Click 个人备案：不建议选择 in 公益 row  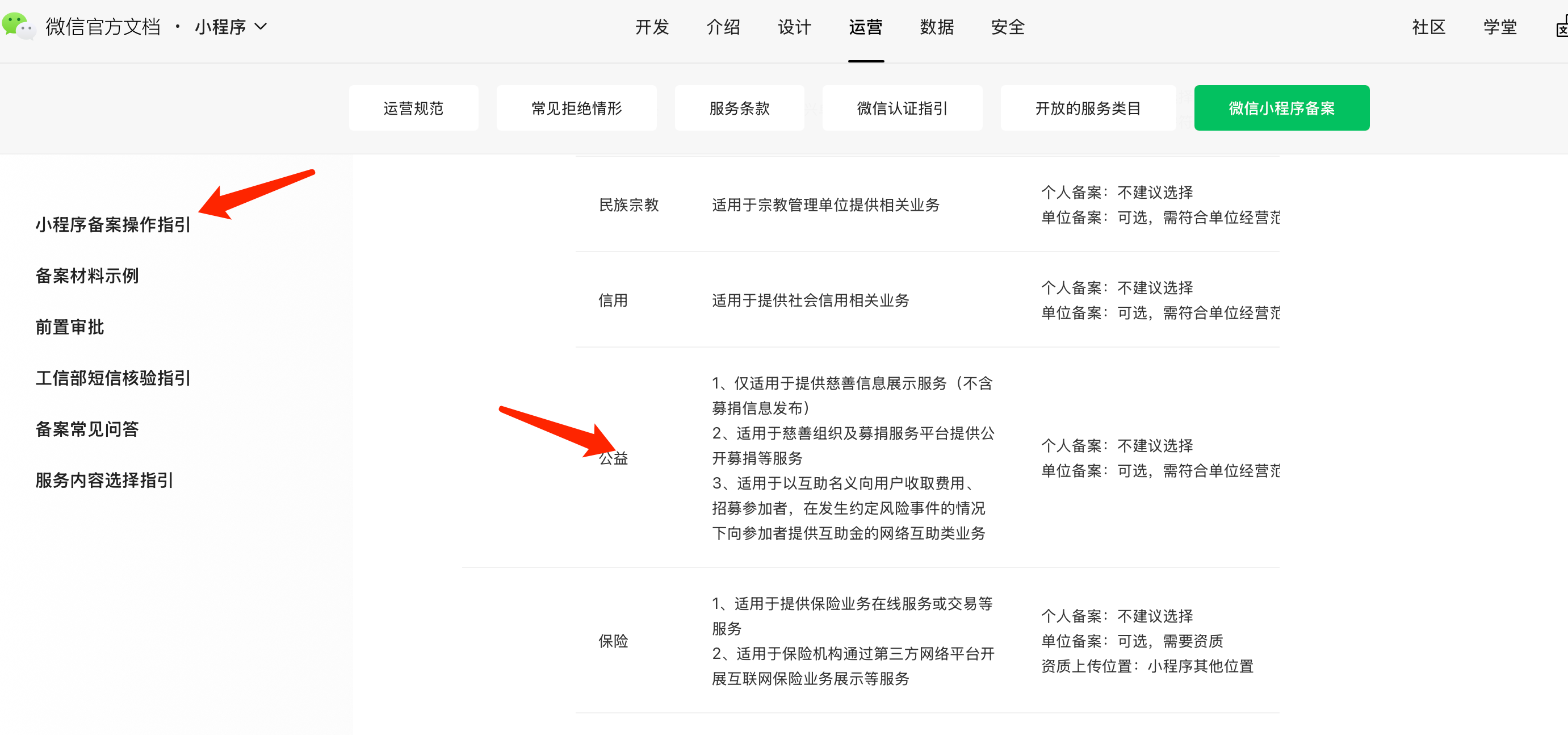(1117, 446)
